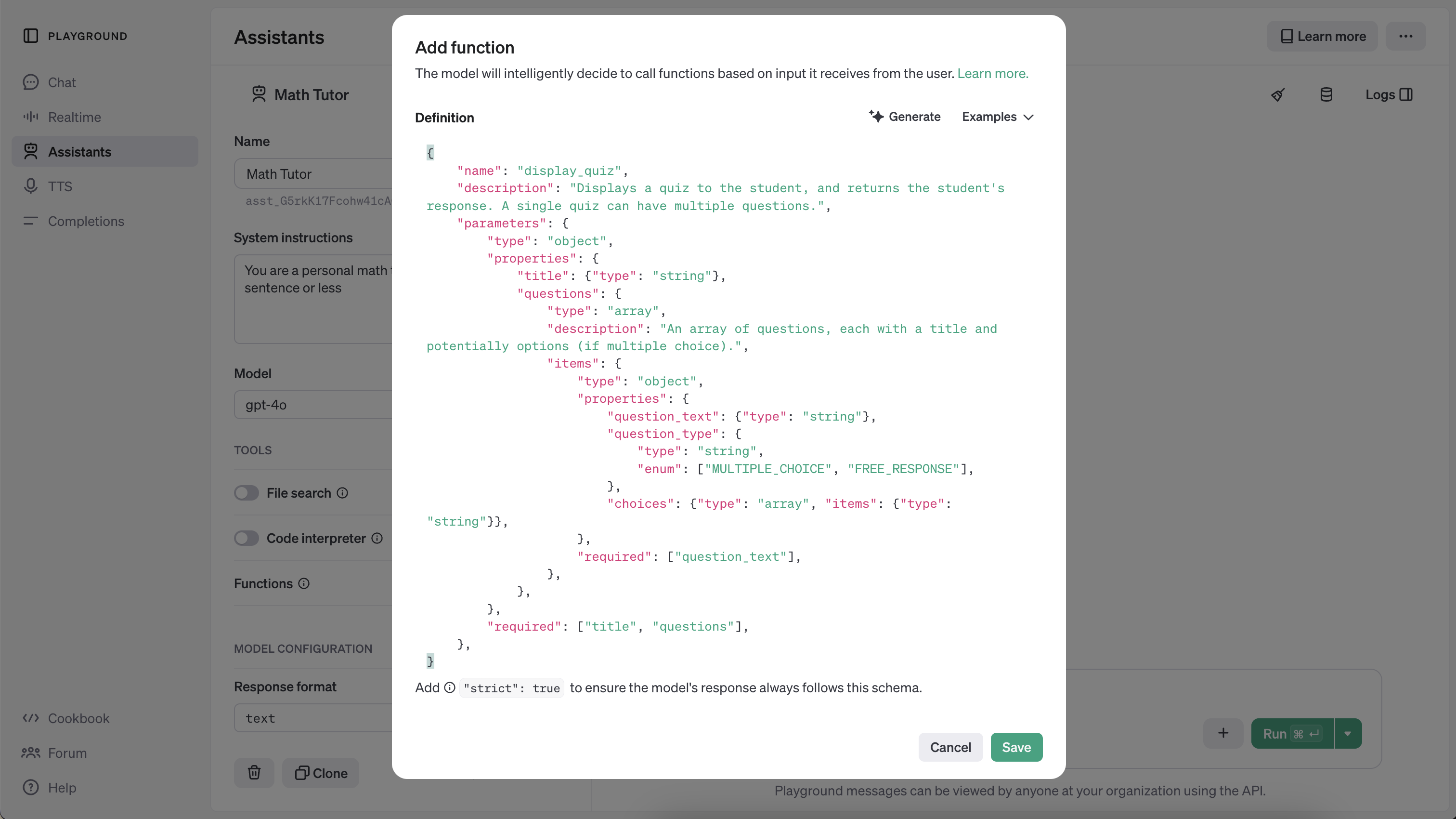Select the Chat section in the sidebar

pos(62,82)
